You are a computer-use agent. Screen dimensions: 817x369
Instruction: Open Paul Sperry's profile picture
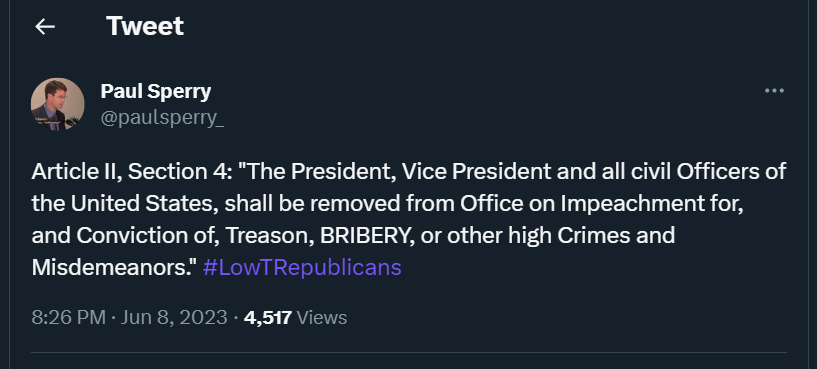(x=57, y=104)
